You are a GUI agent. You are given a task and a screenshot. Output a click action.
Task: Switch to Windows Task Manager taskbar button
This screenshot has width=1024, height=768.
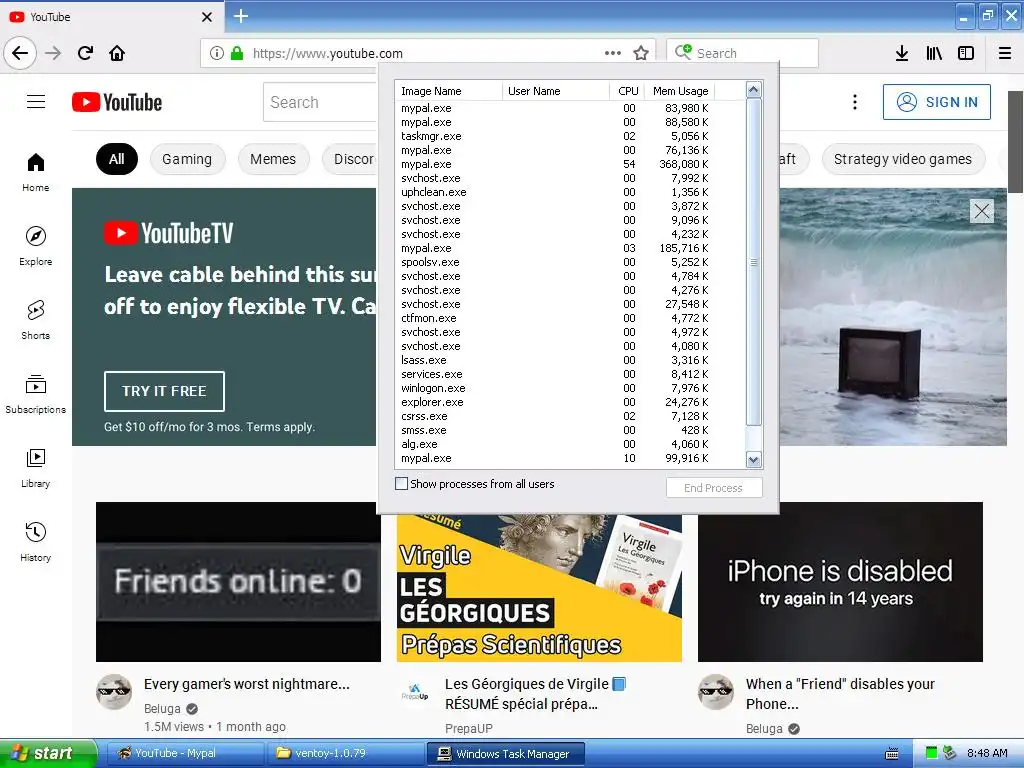[505, 754]
